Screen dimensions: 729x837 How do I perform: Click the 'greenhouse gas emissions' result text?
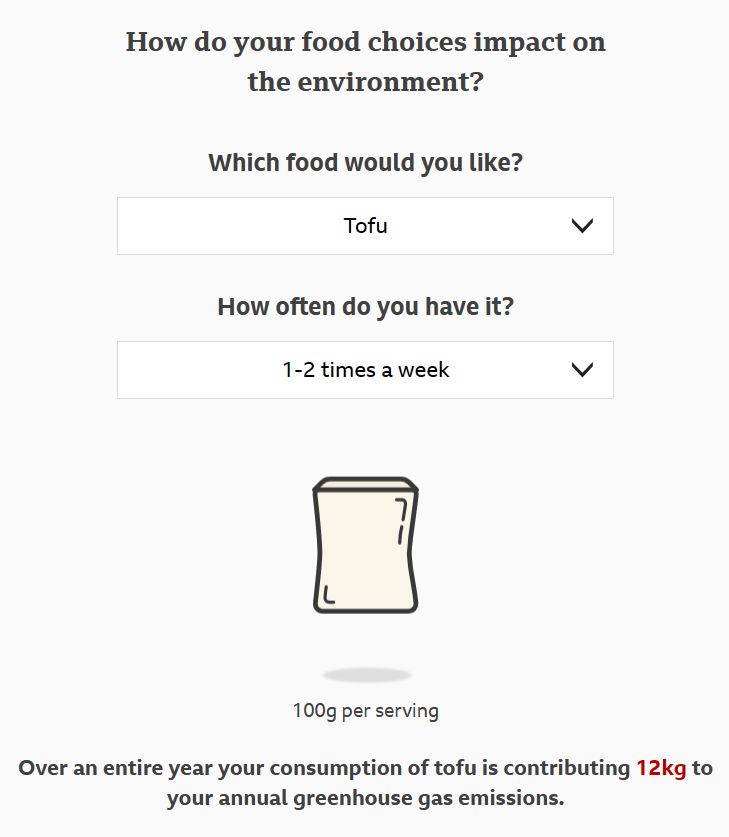[428, 799]
